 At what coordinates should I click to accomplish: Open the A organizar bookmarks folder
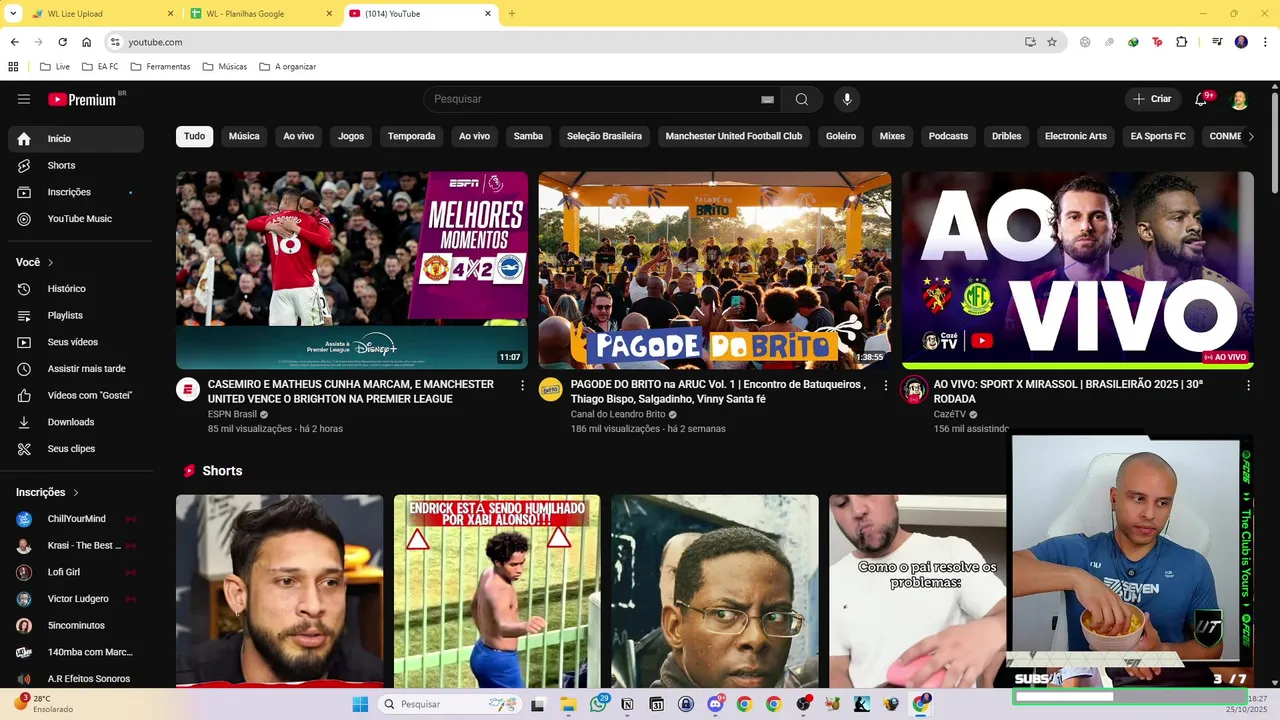tap(288, 67)
